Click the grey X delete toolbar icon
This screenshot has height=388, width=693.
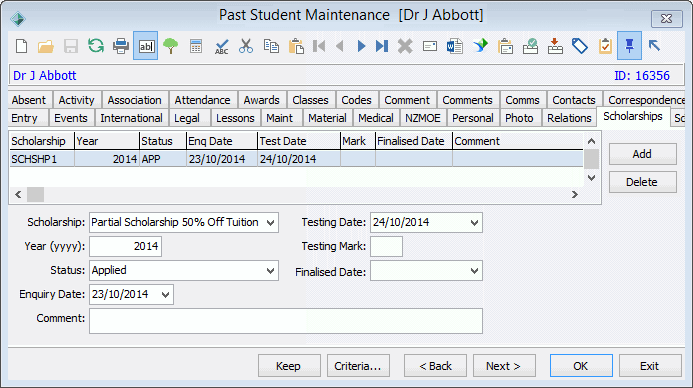tap(404, 46)
